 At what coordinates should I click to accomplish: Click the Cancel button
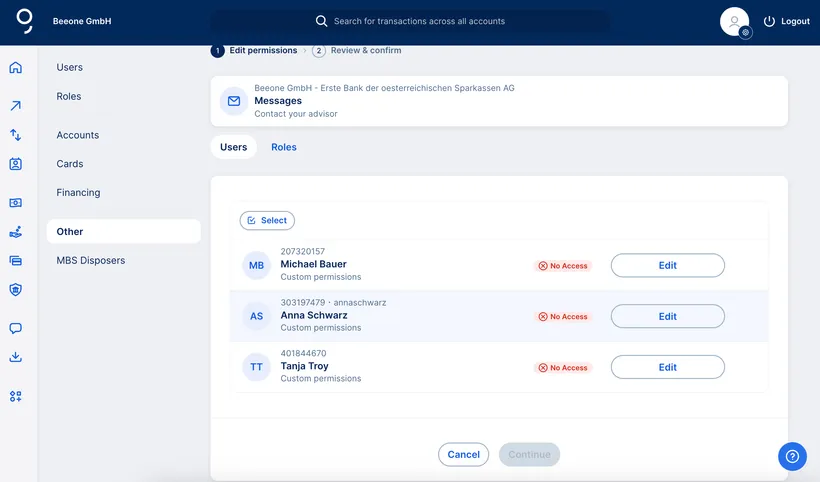[x=463, y=454]
